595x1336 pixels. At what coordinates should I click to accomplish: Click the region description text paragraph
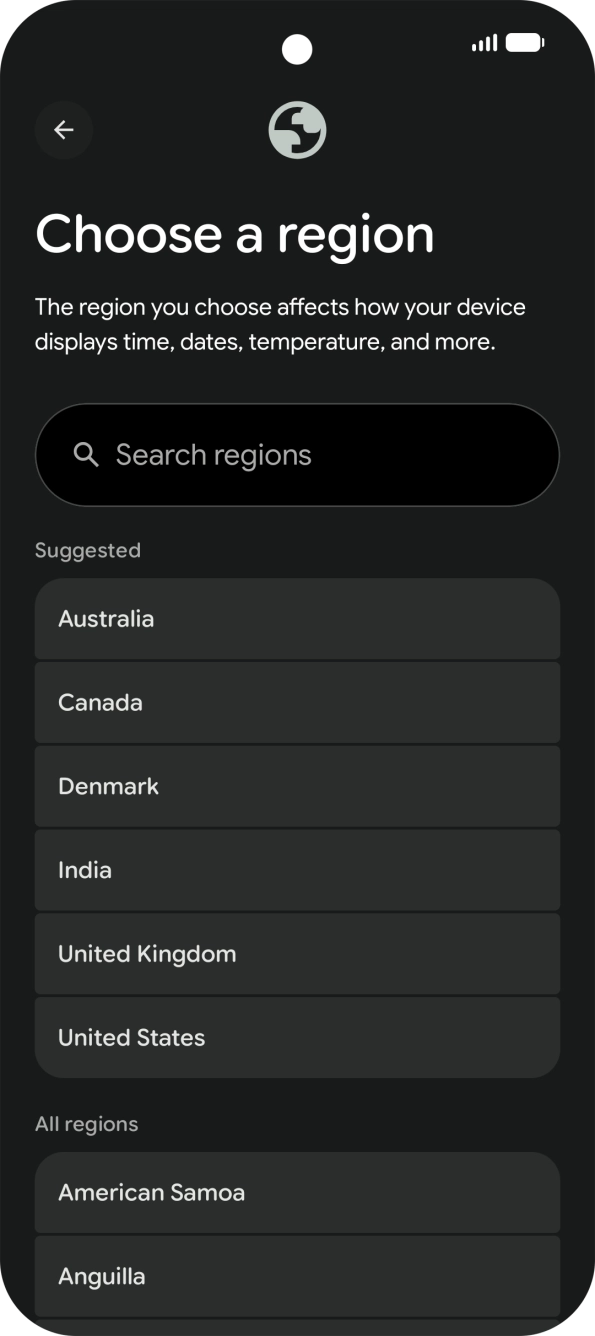point(281,323)
